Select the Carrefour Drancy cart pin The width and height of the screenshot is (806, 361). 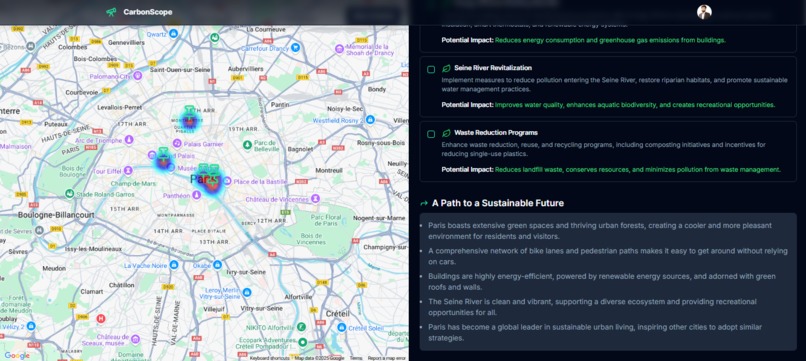click(x=295, y=48)
